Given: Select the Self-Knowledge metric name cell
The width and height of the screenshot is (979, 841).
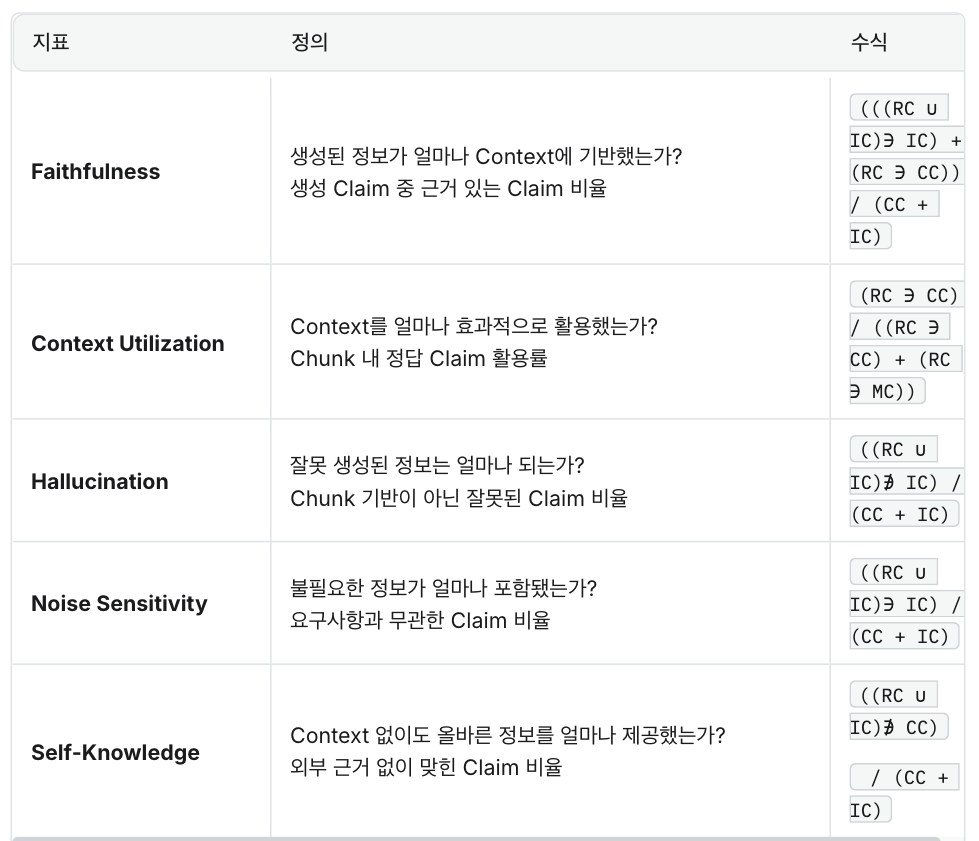Looking at the screenshot, I should [115, 753].
